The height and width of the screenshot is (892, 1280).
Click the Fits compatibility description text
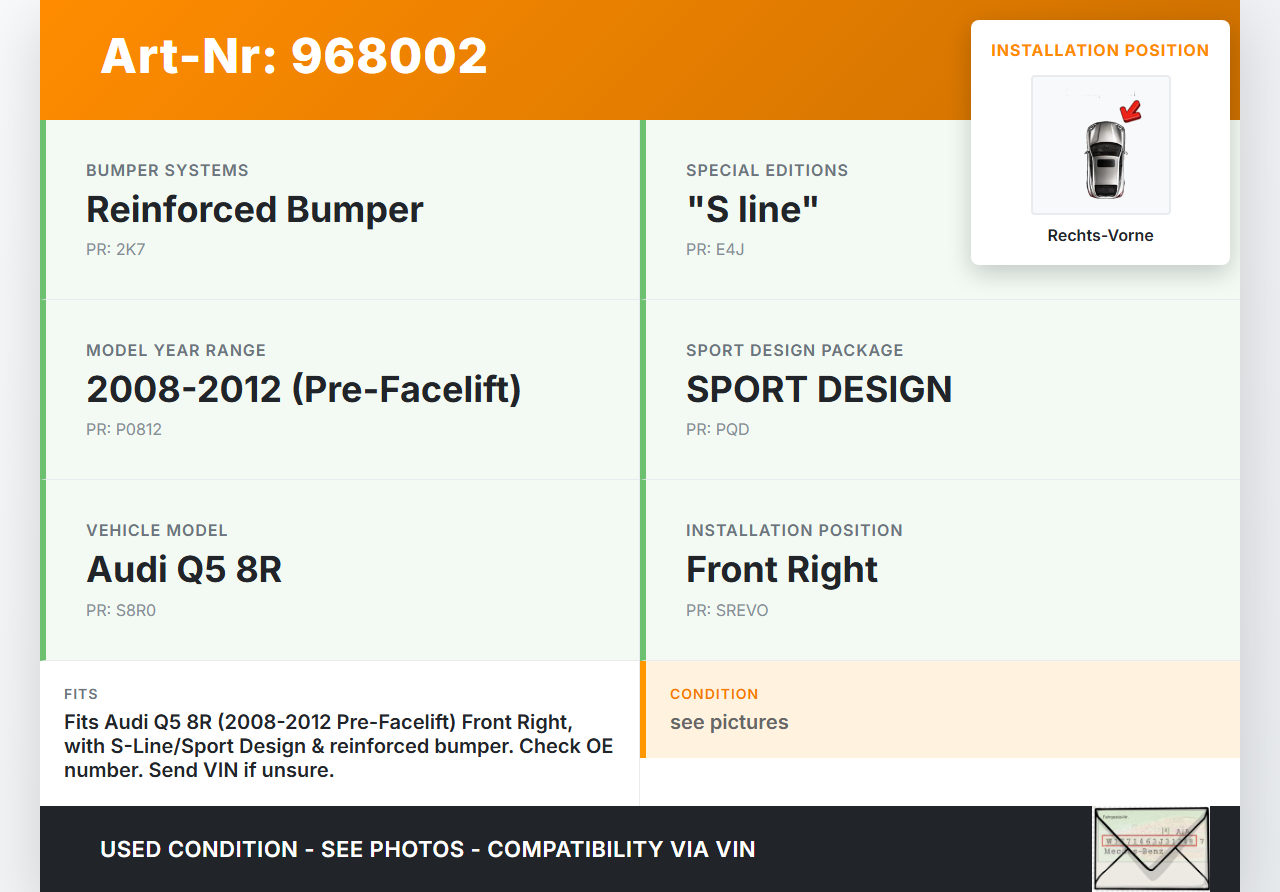(x=338, y=746)
